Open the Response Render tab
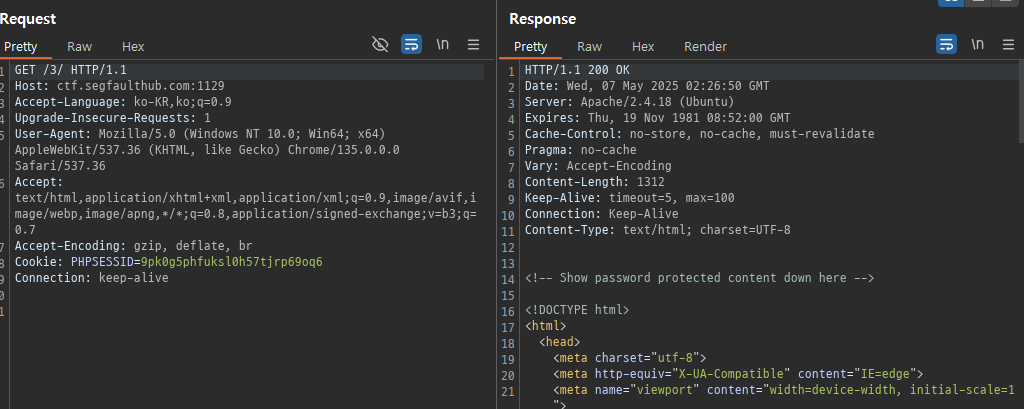Viewport: 1024px width, 409px height. click(x=705, y=46)
